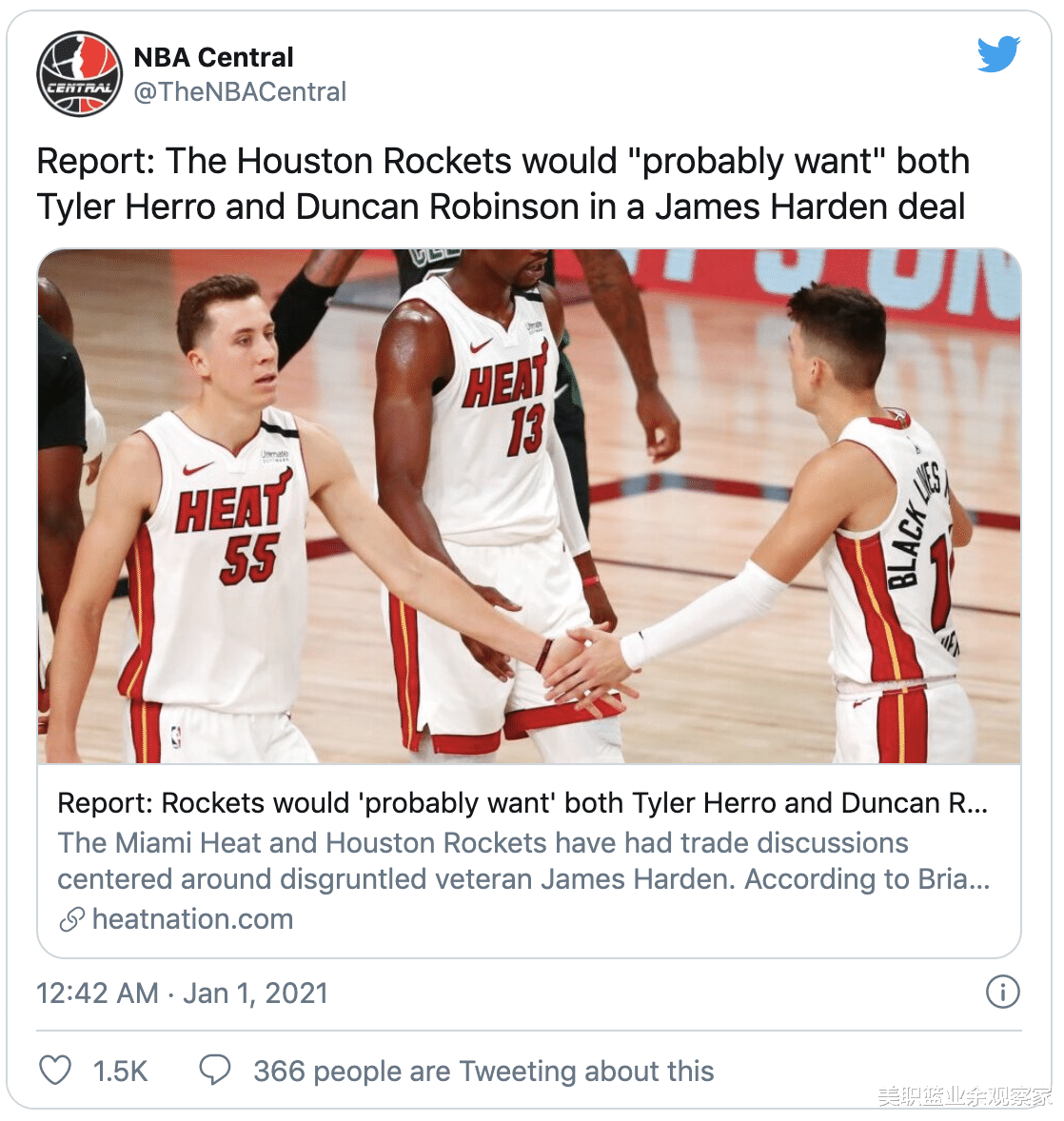This screenshot has height=1121, width=1064.
Task: Open the @TheNBACentral handle
Action: pyautogui.click(x=240, y=92)
